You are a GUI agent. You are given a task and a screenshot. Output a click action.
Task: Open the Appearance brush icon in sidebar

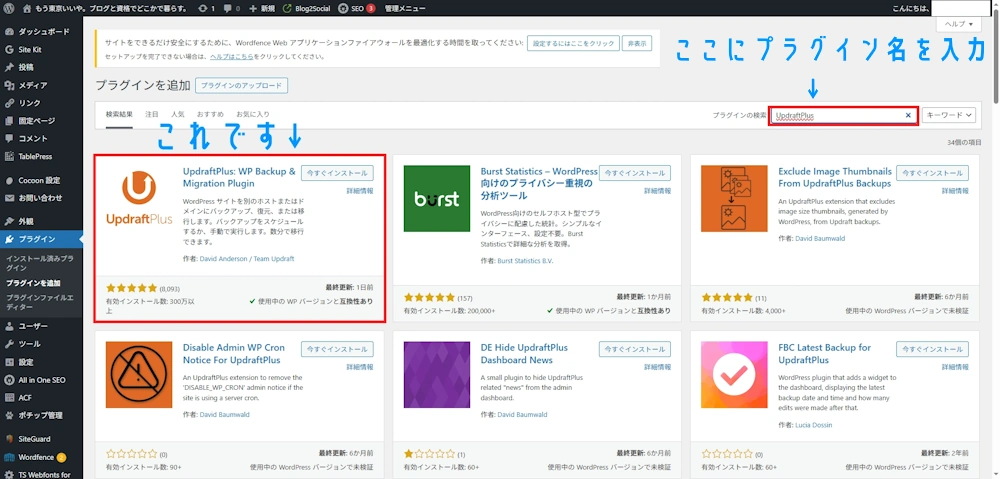point(9,221)
